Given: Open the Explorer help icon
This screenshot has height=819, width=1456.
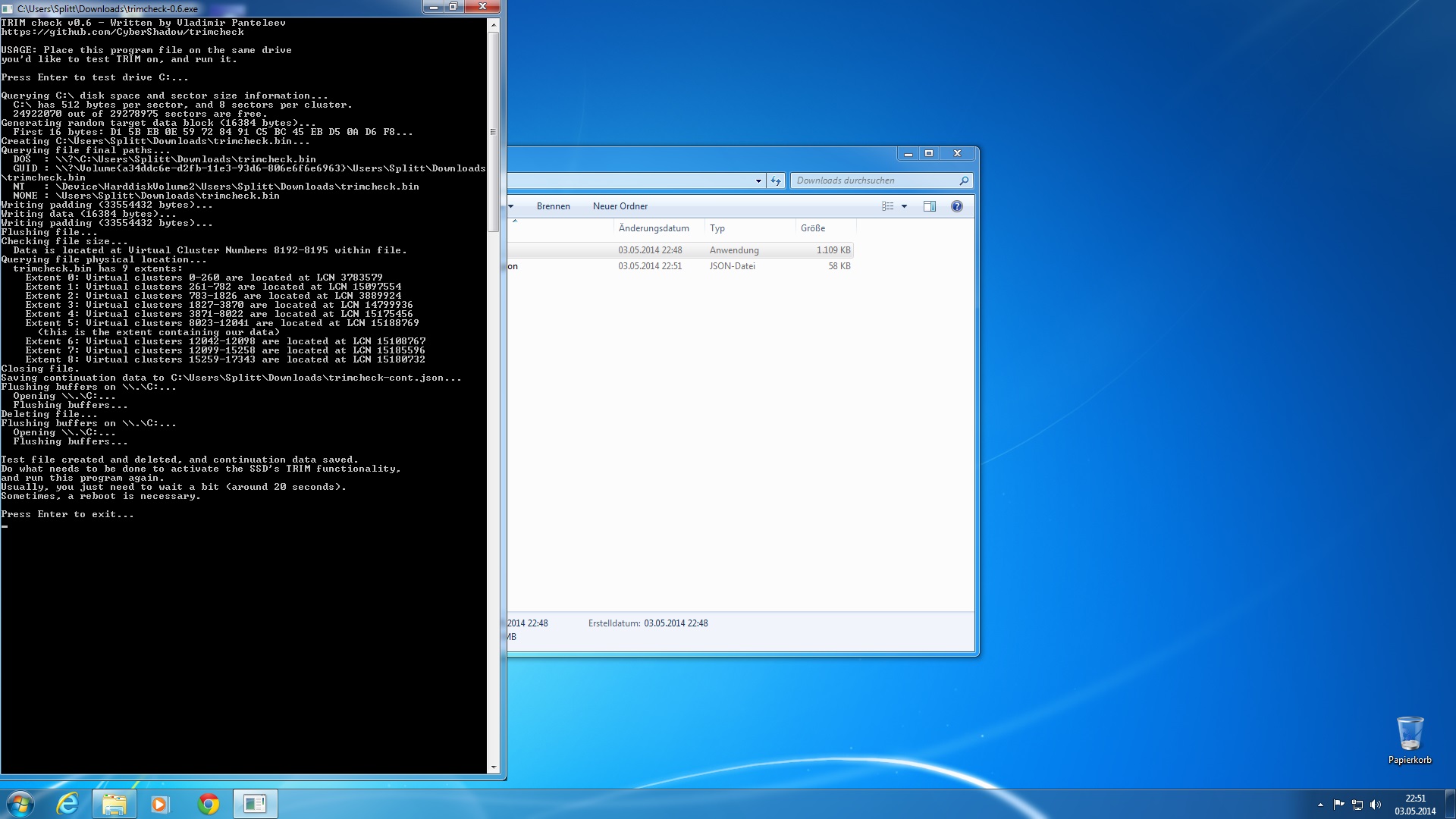Looking at the screenshot, I should pos(956,206).
